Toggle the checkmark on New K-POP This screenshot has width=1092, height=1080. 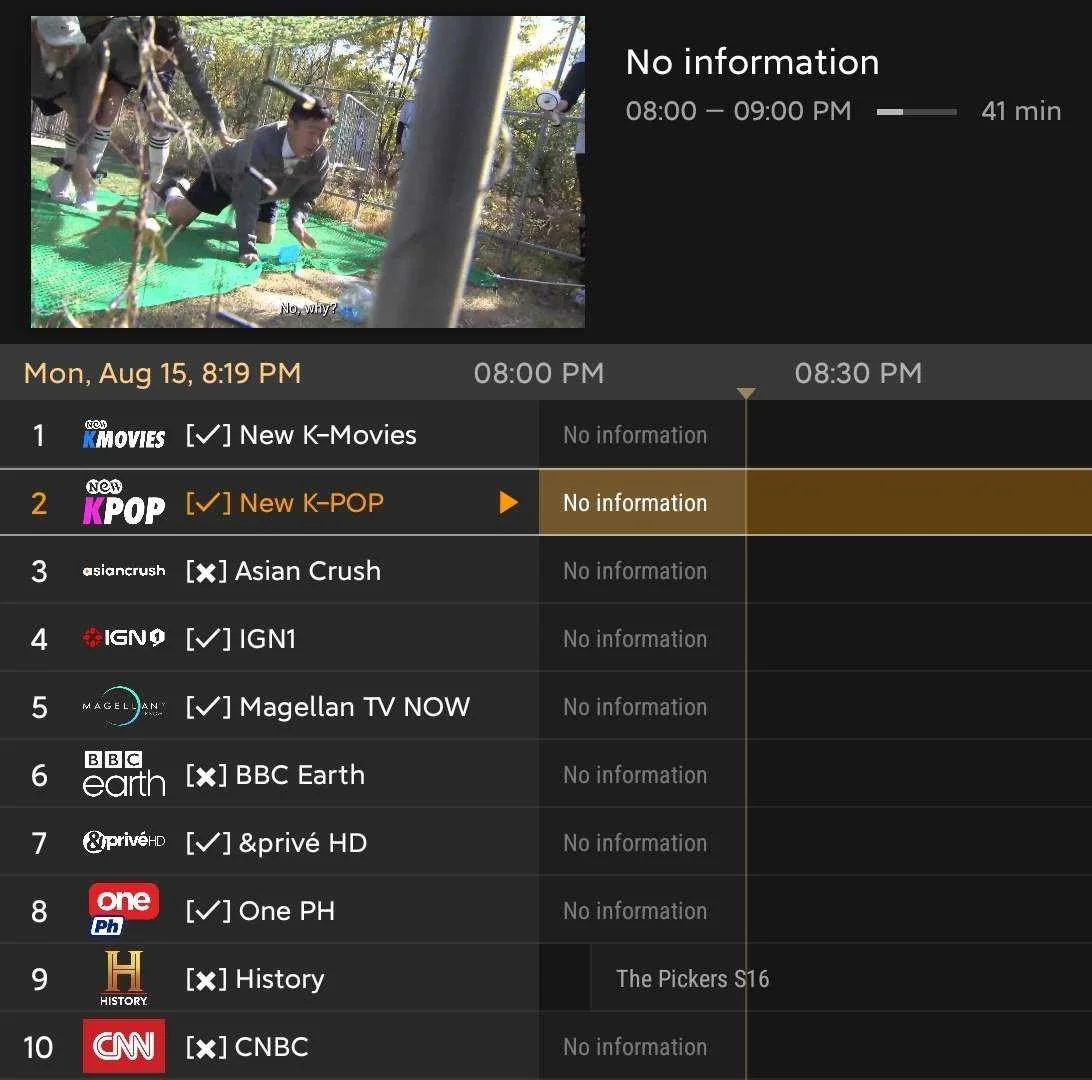click(x=208, y=503)
